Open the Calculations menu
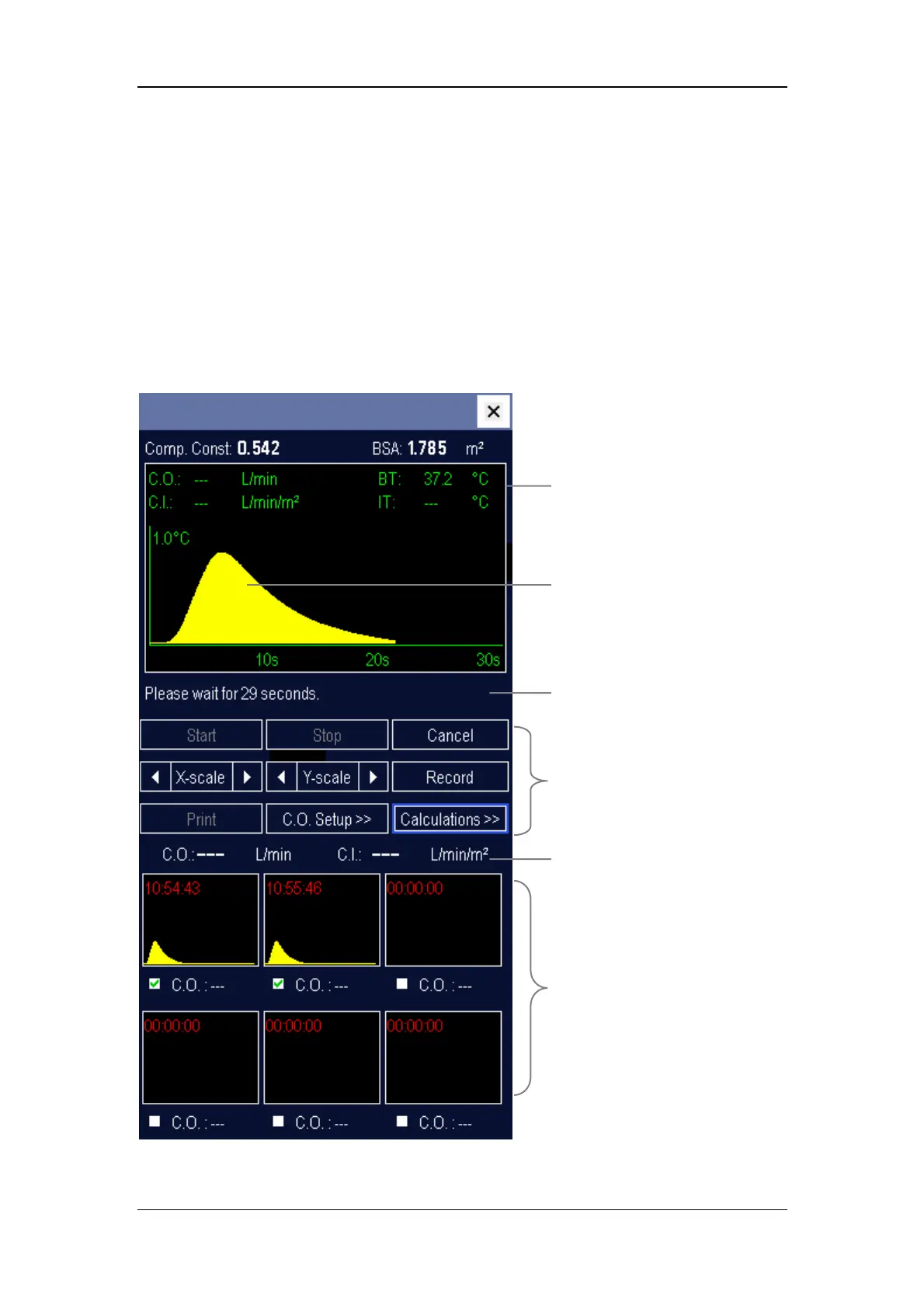 tap(450, 819)
